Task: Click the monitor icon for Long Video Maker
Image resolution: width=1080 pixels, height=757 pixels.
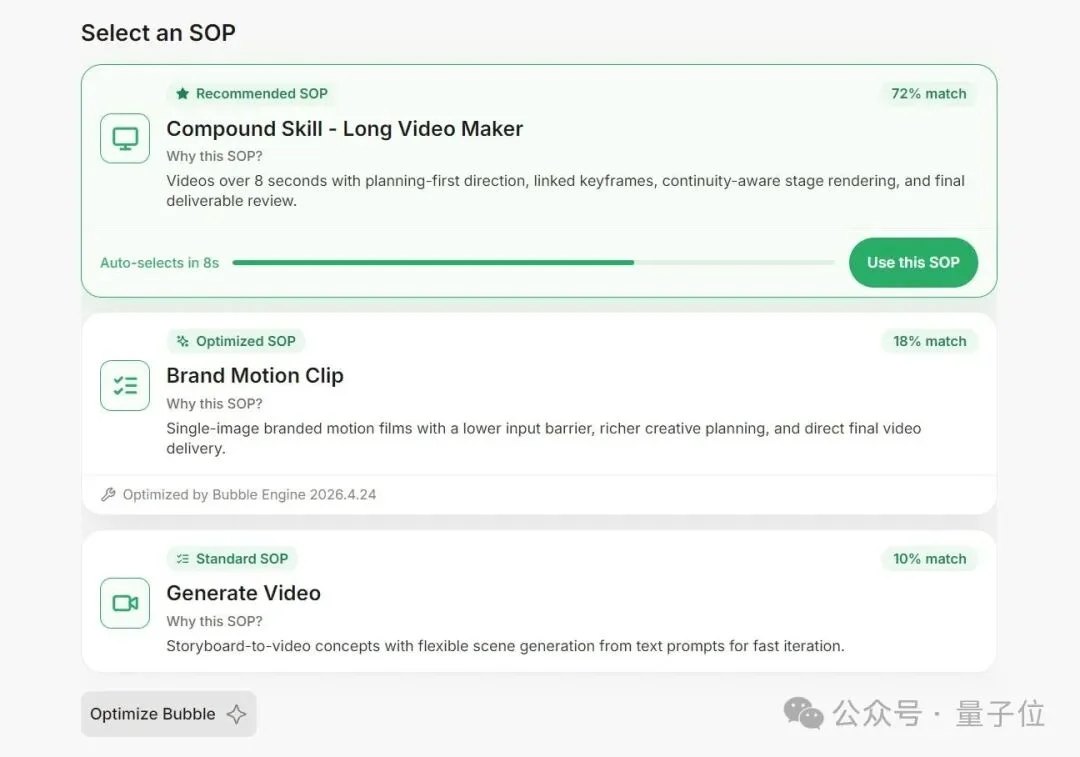Action: click(x=125, y=138)
